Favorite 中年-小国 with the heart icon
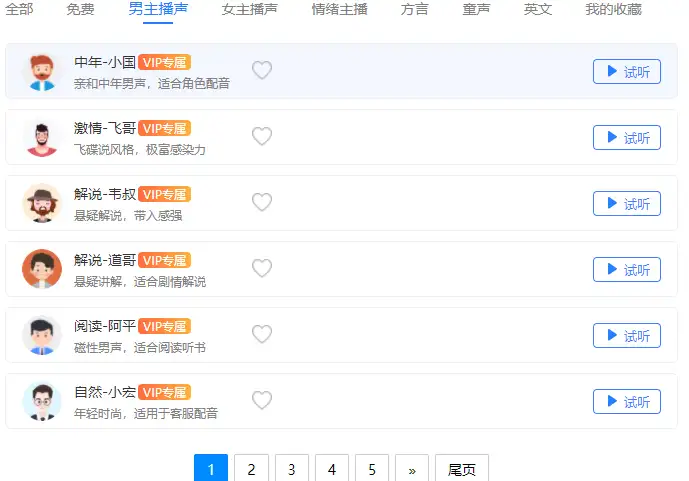This screenshot has width=689, height=481. 262,70
